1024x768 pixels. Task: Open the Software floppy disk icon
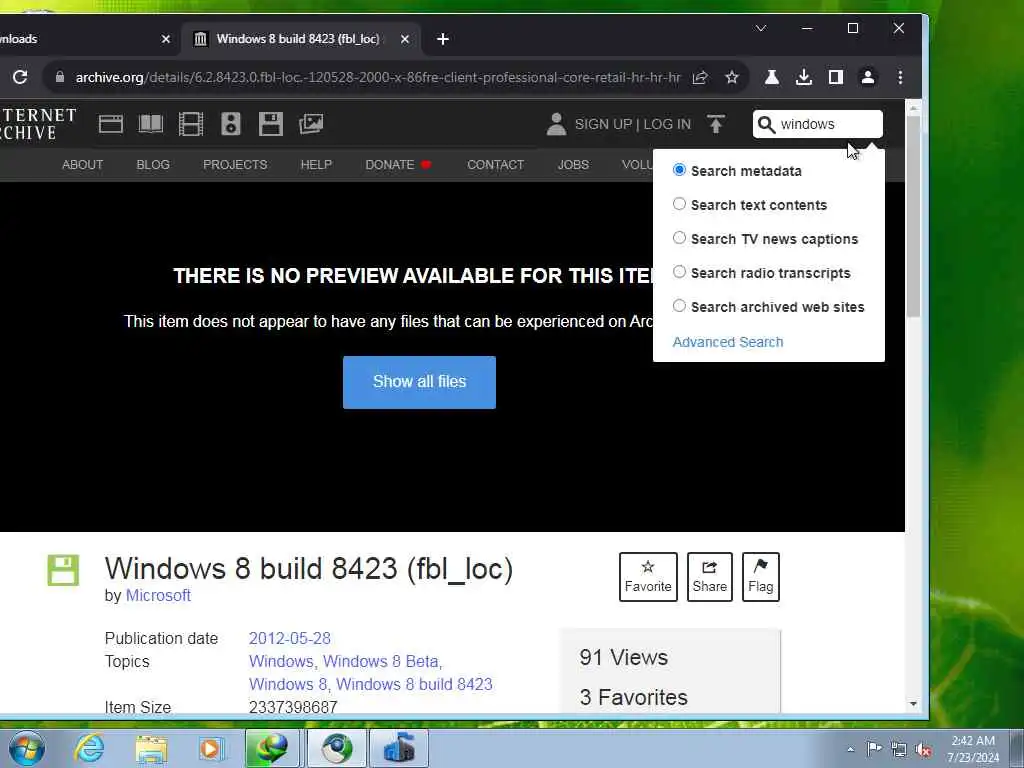point(270,124)
